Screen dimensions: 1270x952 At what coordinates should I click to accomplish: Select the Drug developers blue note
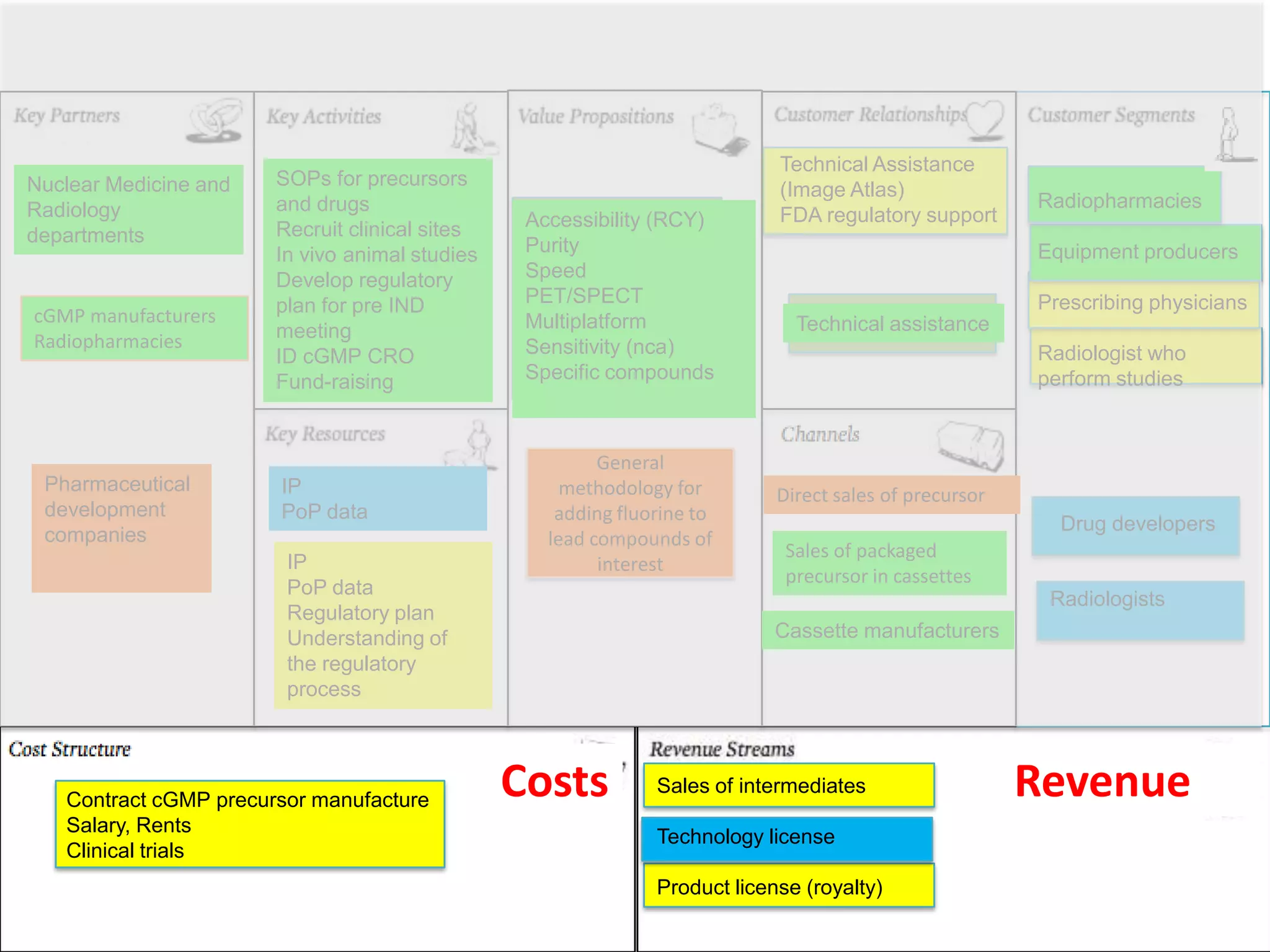pyautogui.click(x=1135, y=525)
